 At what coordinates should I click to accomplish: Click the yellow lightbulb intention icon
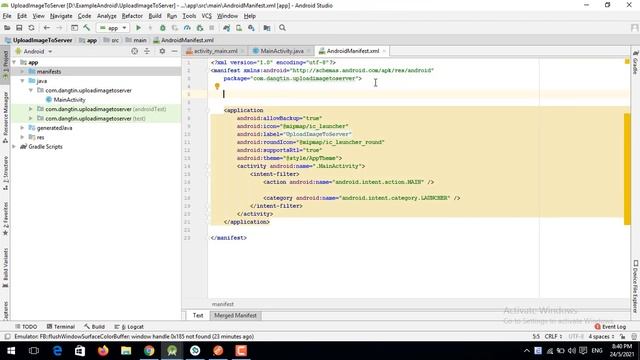pos(217,86)
